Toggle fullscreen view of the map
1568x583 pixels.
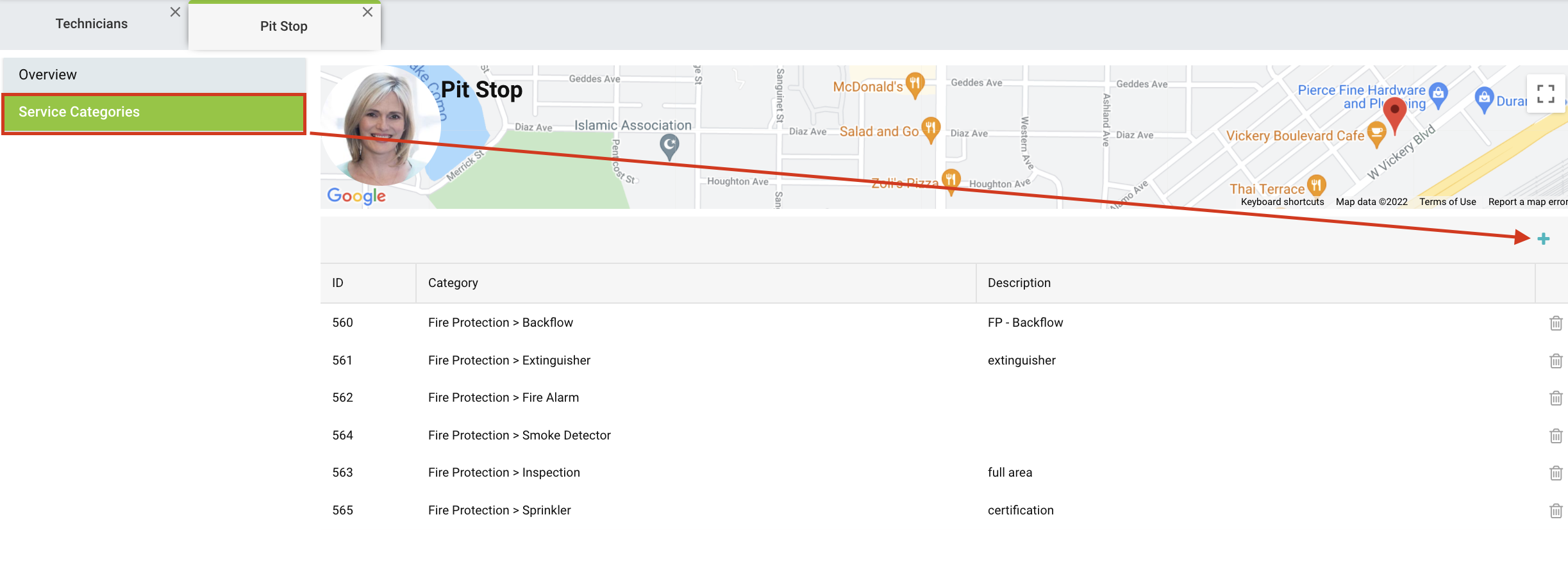(x=1546, y=94)
